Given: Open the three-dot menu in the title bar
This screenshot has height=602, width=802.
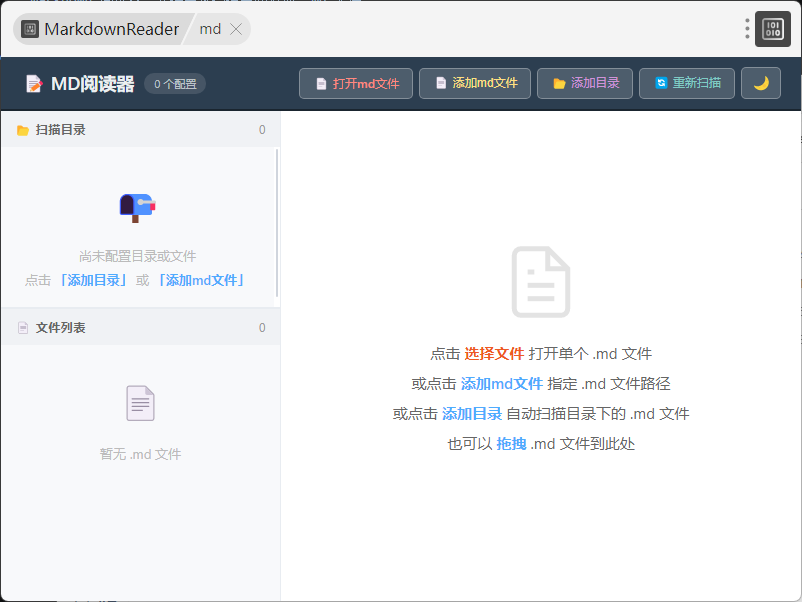Looking at the screenshot, I should coord(747,29).
